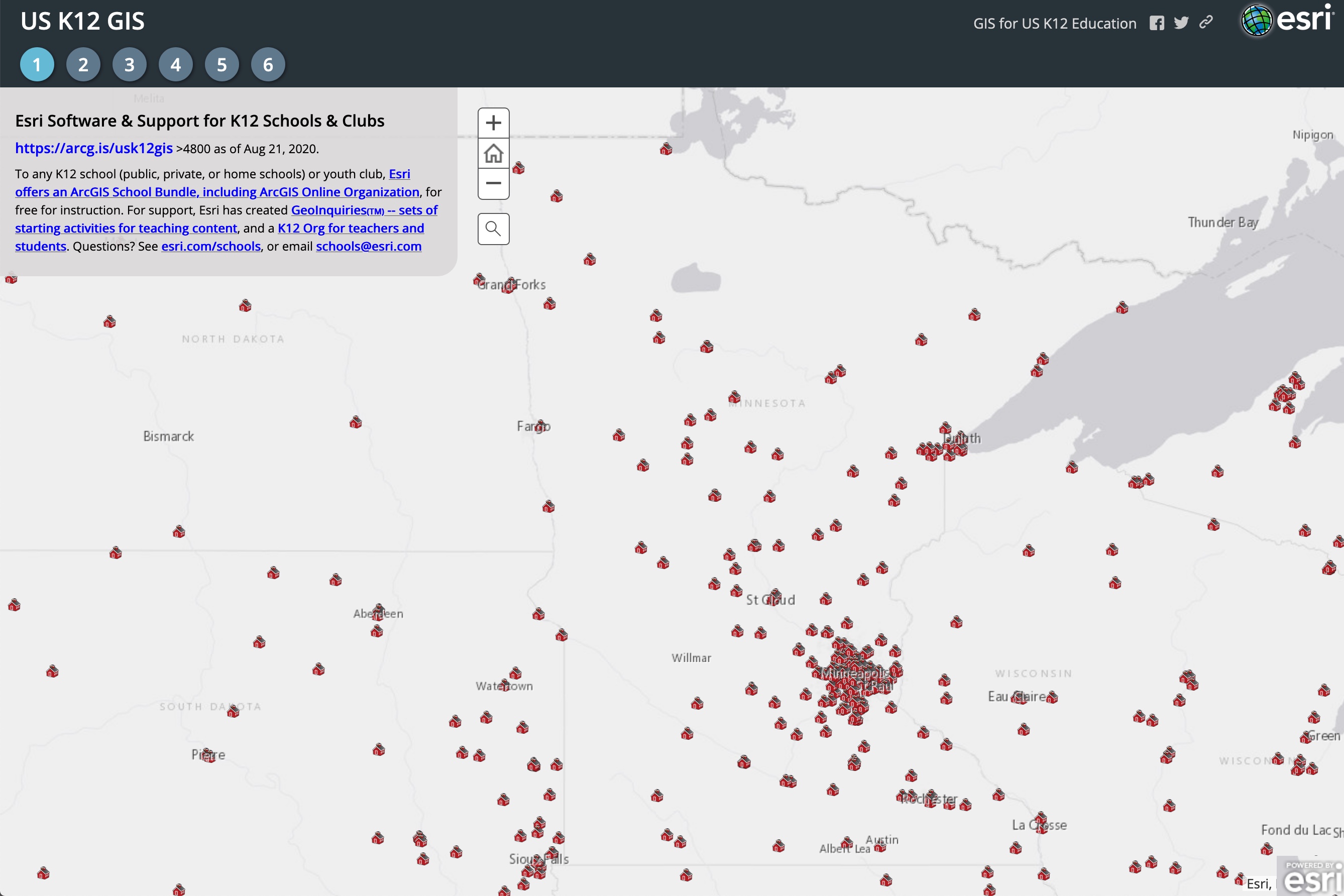Go to story section 6
Image resolution: width=1344 pixels, height=896 pixels.
[268, 65]
